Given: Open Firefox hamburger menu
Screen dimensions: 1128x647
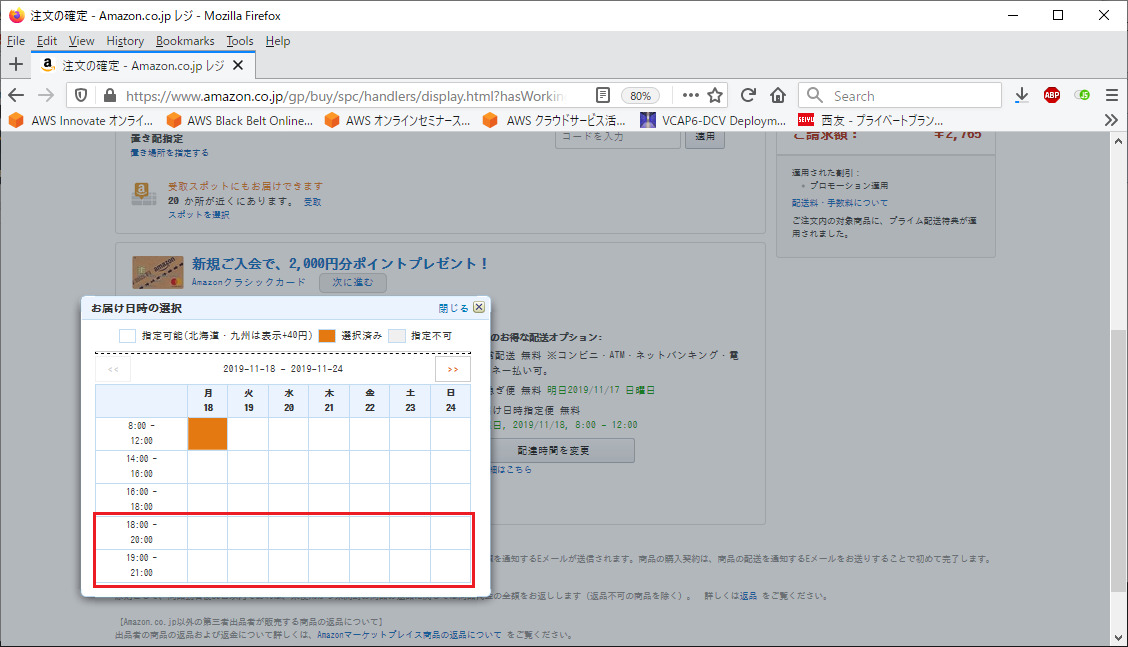Looking at the screenshot, I should point(1111,96).
